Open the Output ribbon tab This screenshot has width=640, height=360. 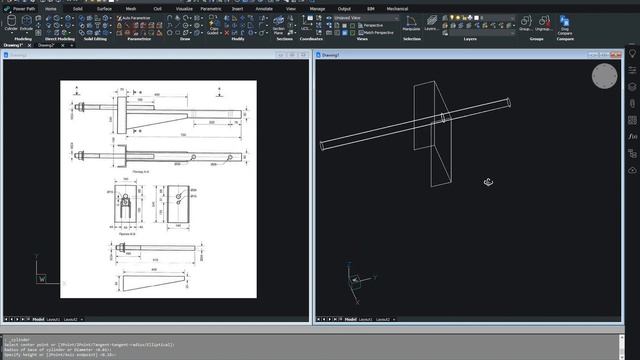click(x=344, y=9)
